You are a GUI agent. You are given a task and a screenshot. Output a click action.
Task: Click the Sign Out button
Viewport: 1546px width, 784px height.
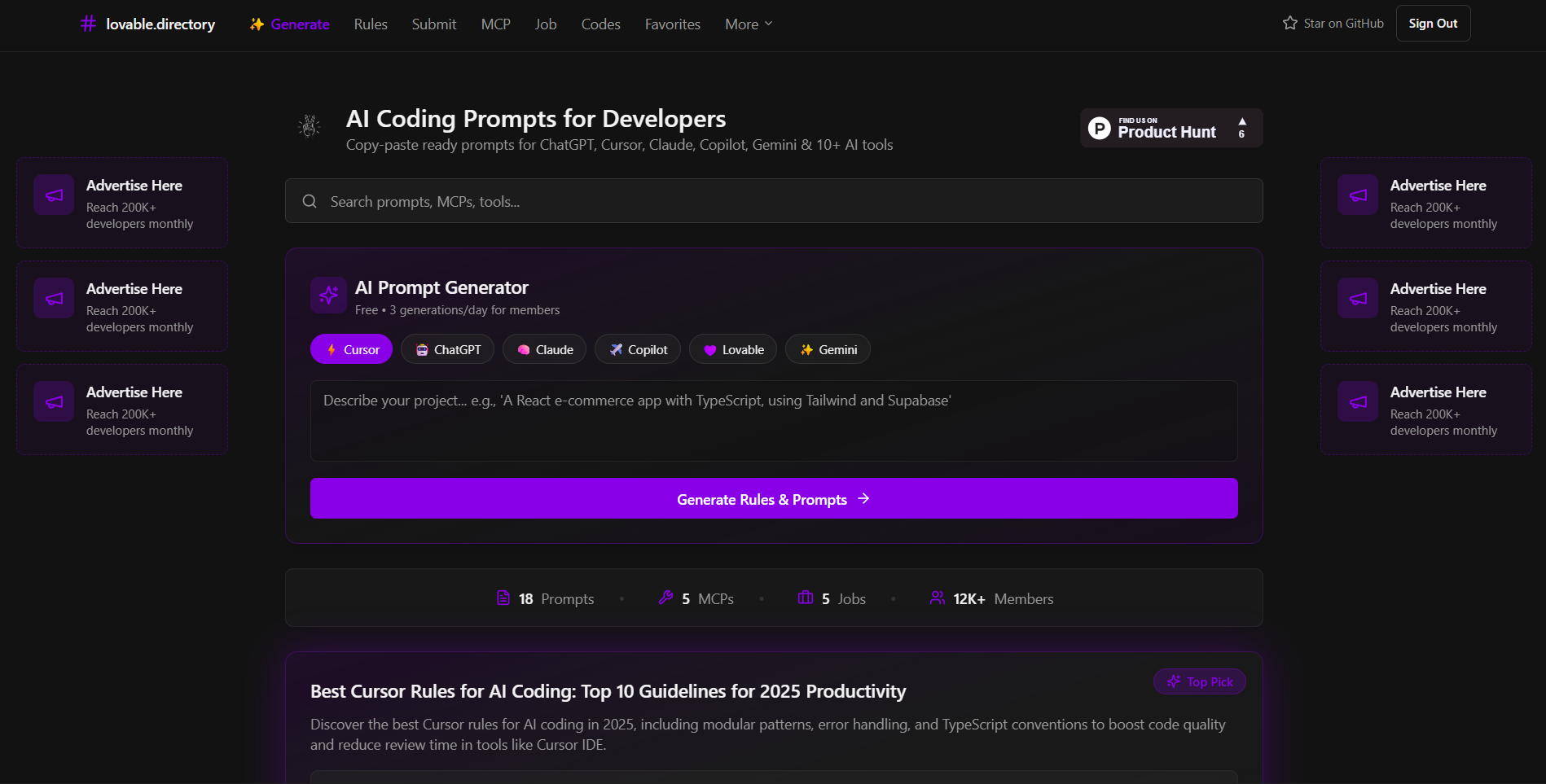1433,23
